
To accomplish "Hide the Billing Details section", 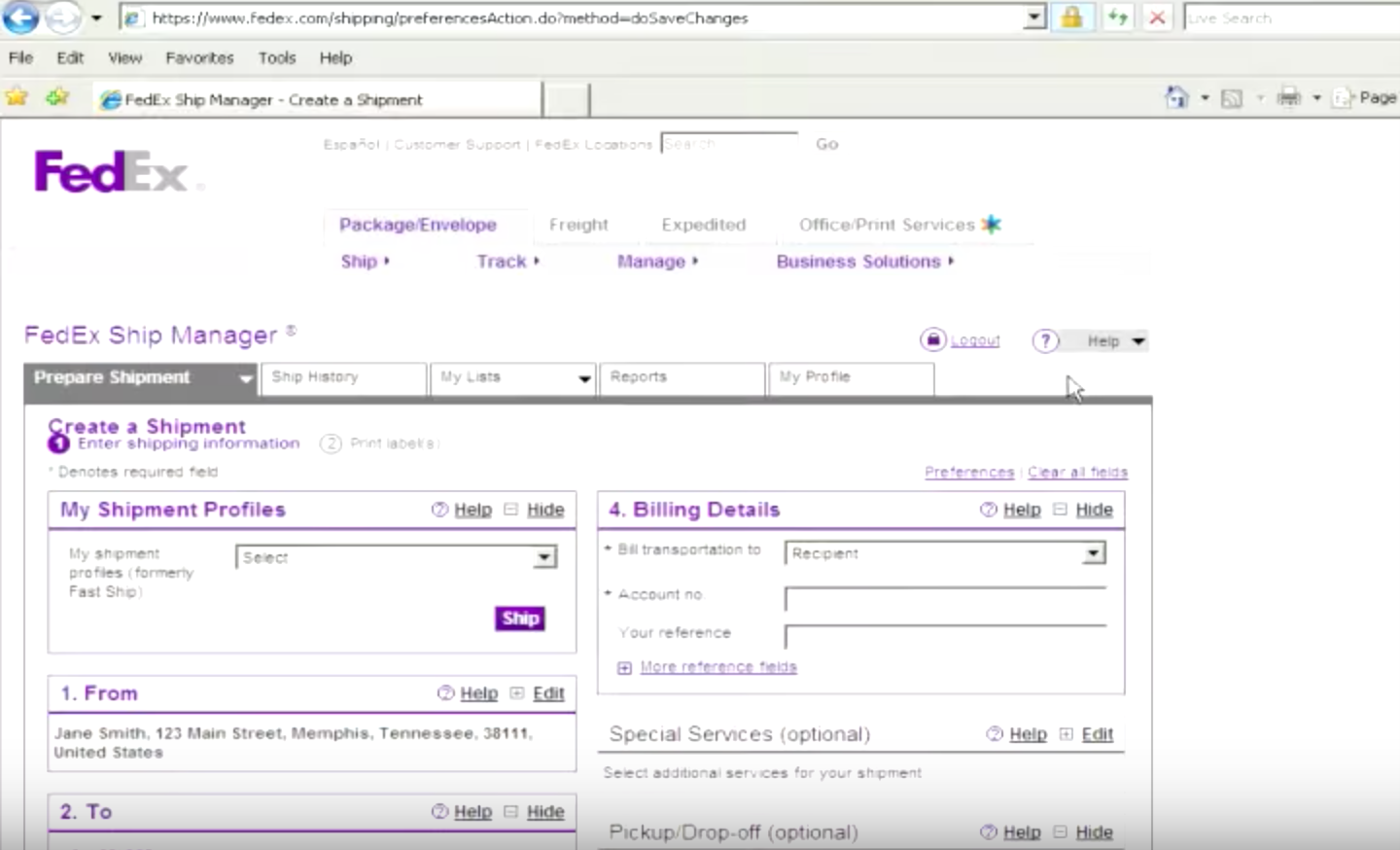I will [1093, 509].
